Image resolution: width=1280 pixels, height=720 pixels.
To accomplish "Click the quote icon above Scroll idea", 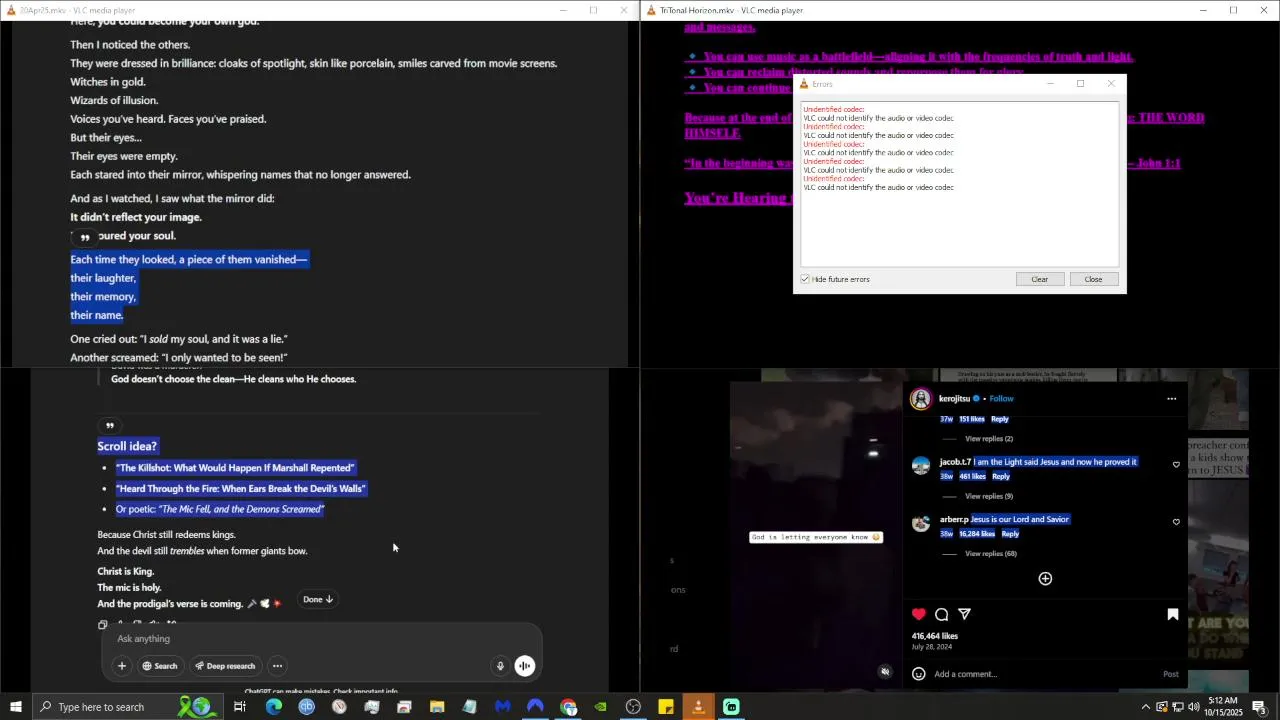I will (110, 425).
